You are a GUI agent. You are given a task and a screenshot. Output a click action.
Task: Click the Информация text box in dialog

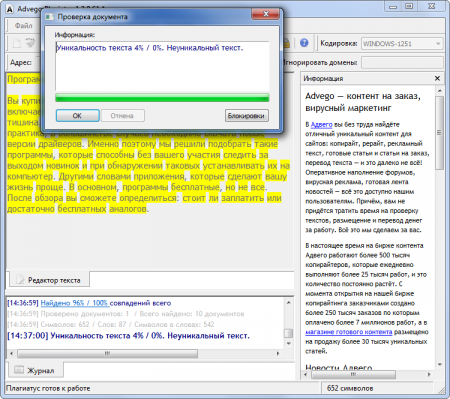click(162, 66)
